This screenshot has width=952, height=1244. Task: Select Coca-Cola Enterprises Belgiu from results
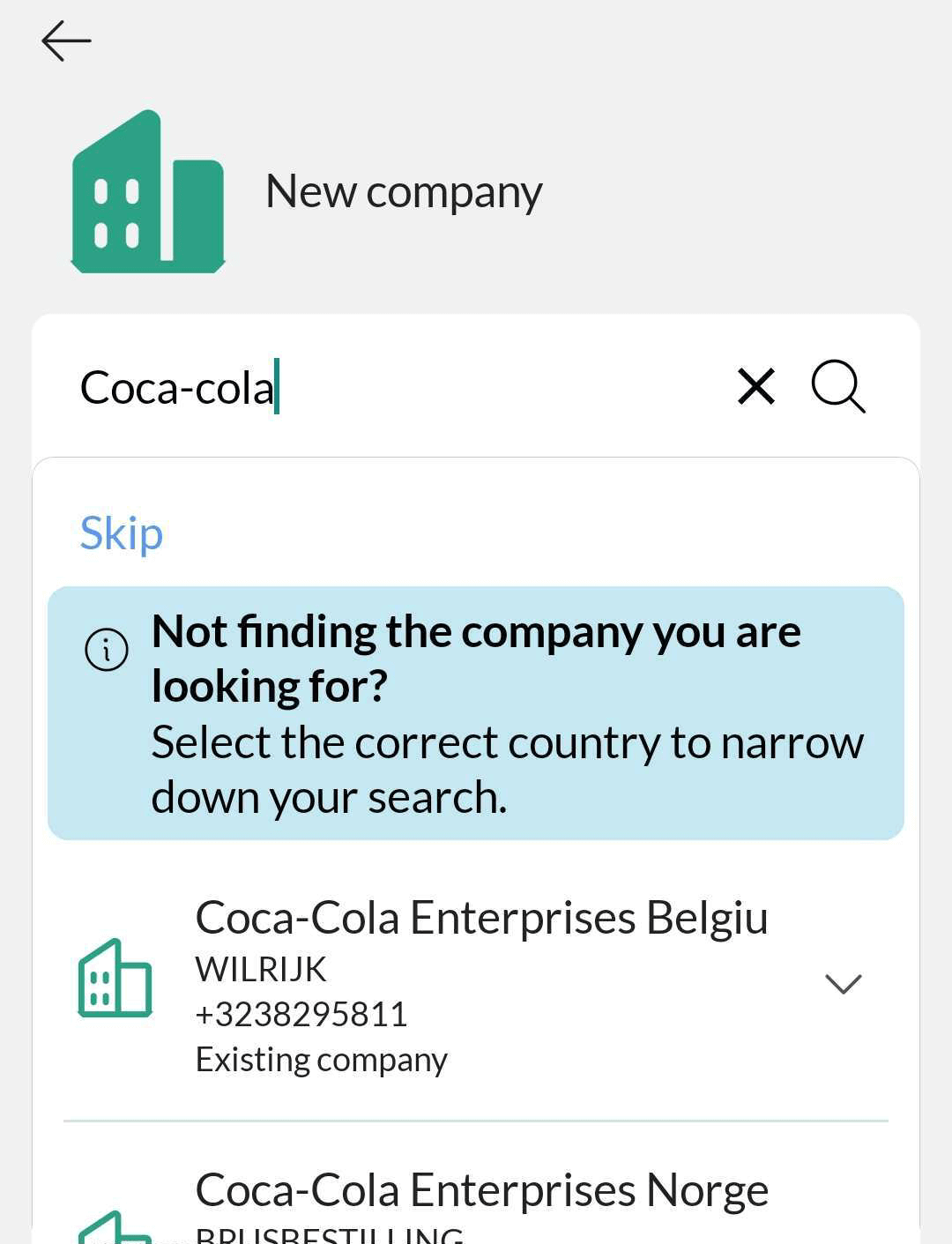tap(483, 916)
